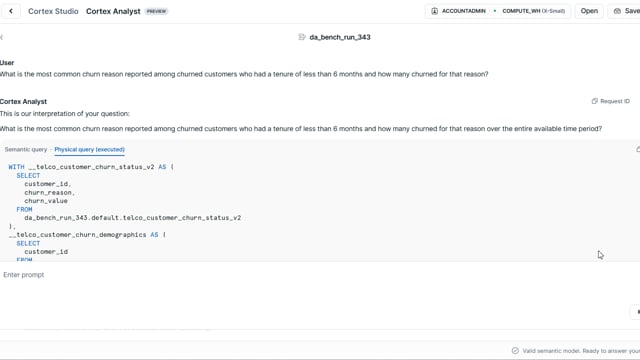Click the valid semantic model checkmark icon

pos(515,351)
